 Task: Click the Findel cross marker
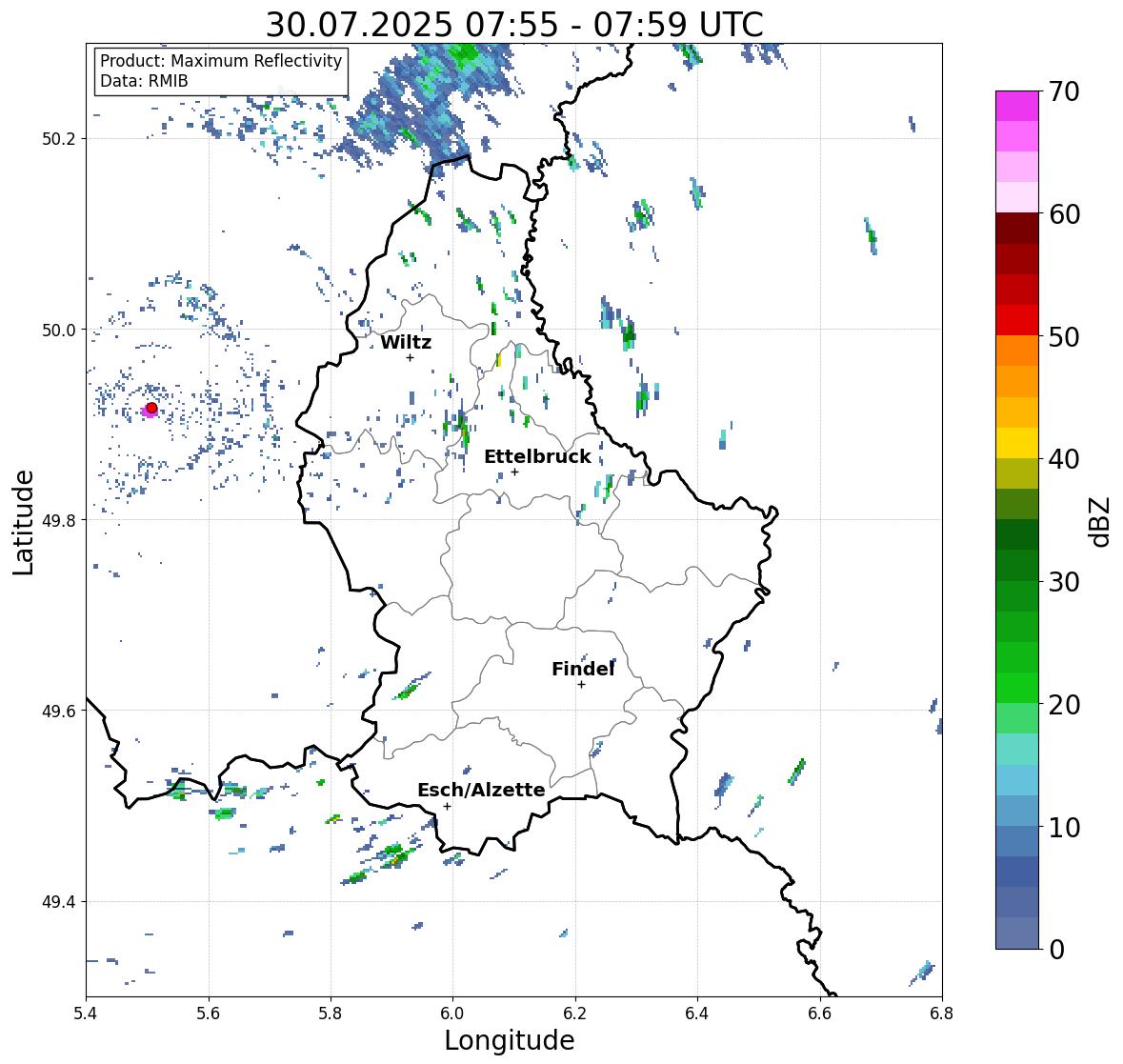pyautogui.click(x=582, y=685)
